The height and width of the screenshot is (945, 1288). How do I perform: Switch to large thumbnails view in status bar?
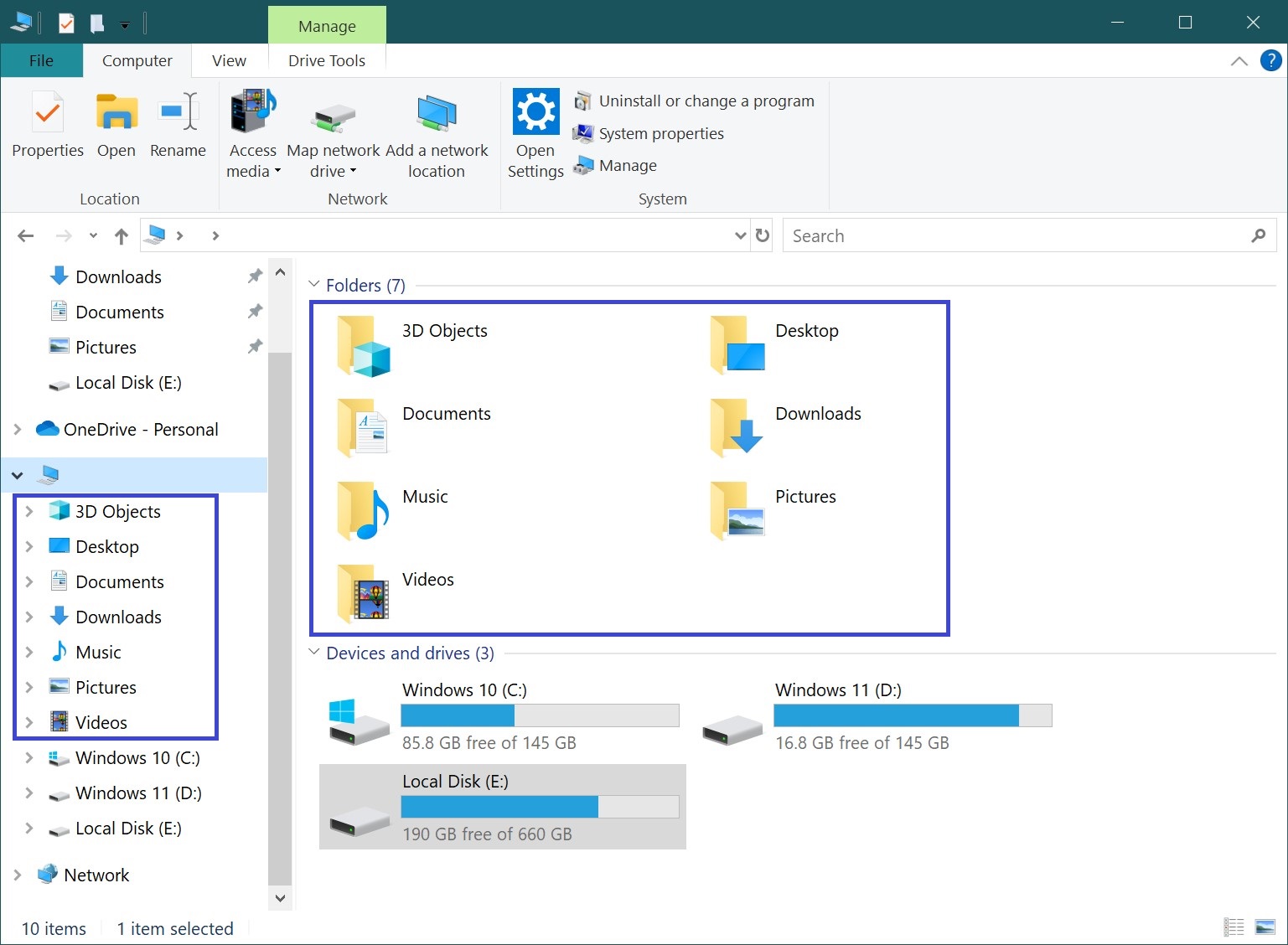(1265, 927)
